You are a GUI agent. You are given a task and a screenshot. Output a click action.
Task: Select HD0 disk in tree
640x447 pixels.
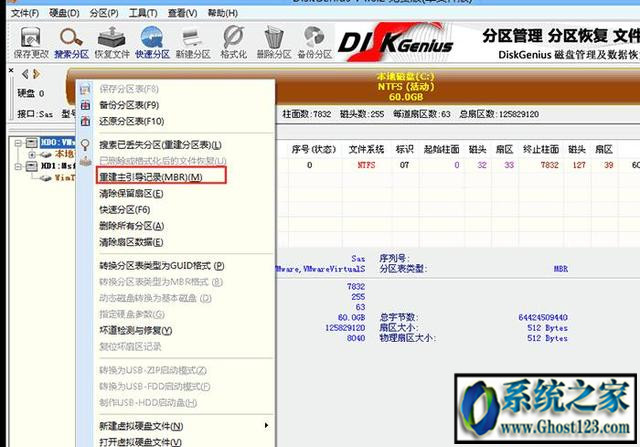pos(58,142)
